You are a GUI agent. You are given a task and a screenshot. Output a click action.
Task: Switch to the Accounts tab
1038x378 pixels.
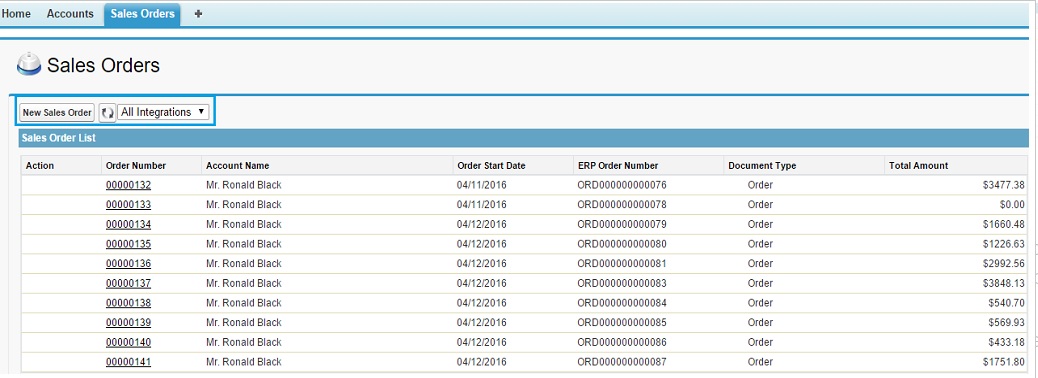point(70,13)
